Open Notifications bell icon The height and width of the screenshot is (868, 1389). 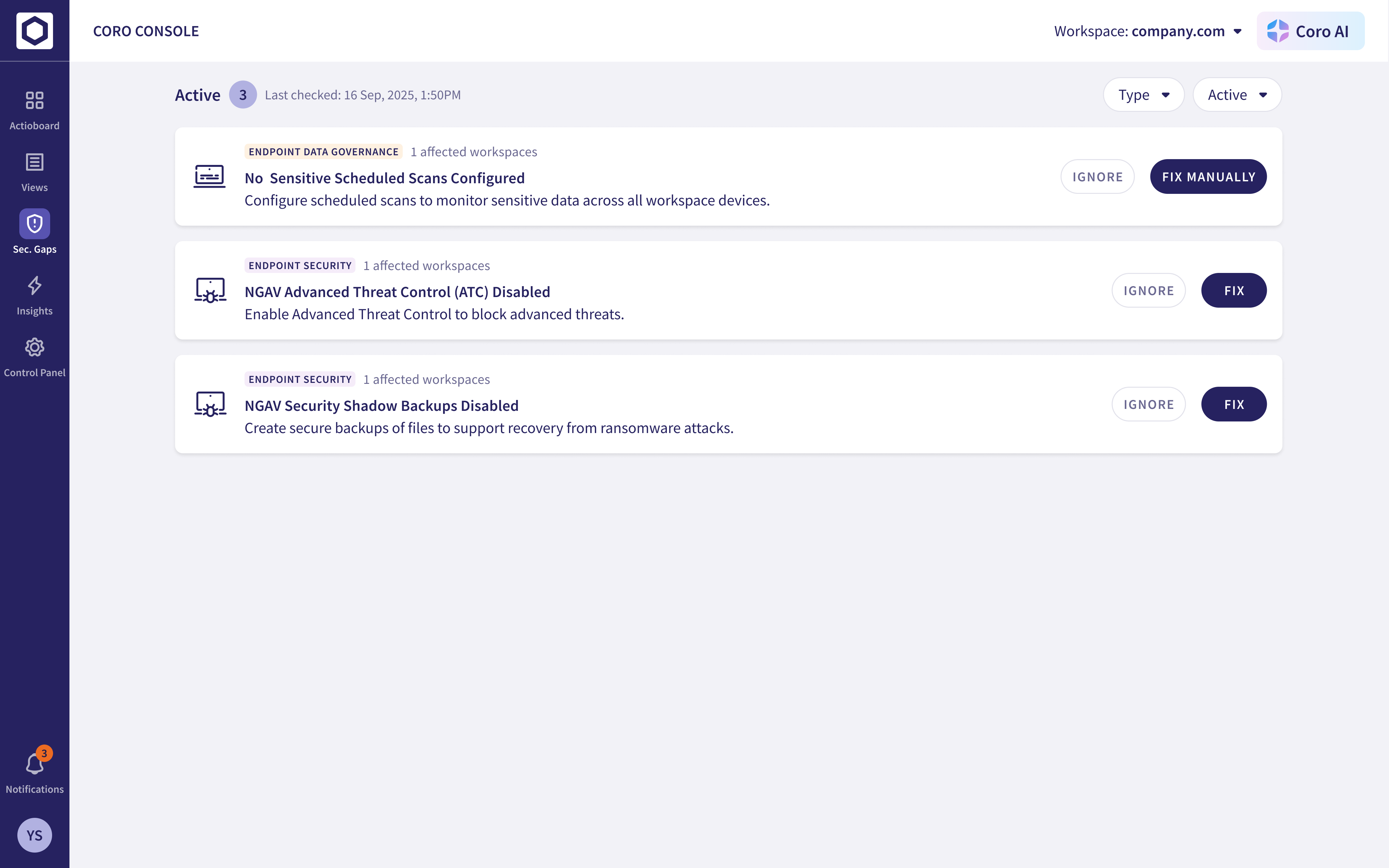click(x=34, y=764)
